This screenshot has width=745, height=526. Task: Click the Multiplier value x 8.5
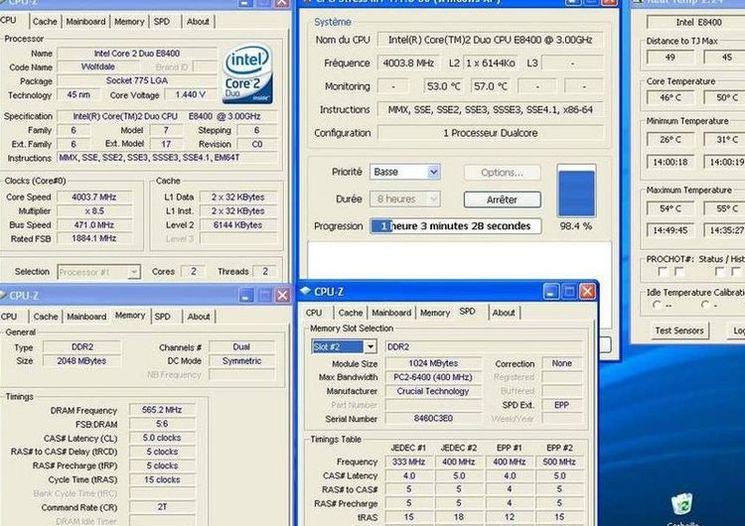click(x=94, y=211)
